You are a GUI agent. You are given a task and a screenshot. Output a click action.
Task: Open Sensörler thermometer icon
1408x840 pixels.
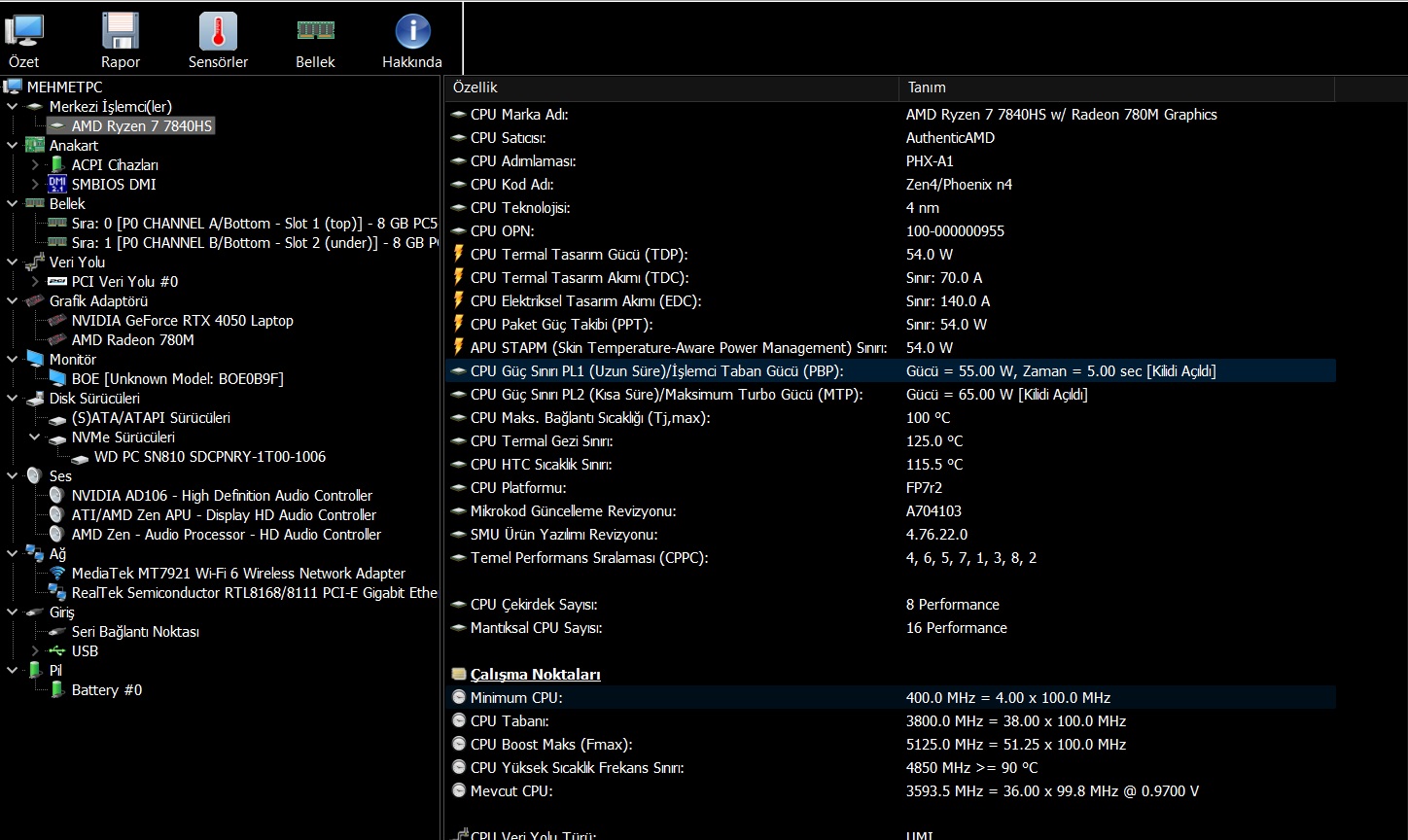pyautogui.click(x=218, y=40)
